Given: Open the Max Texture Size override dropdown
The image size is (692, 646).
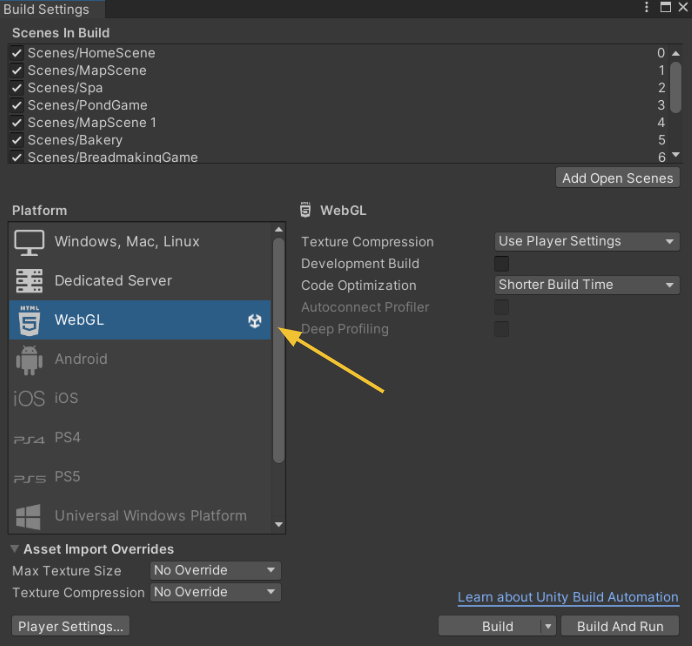Looking at the screenshot, I should pyautogui.click(x=215, y=571).
